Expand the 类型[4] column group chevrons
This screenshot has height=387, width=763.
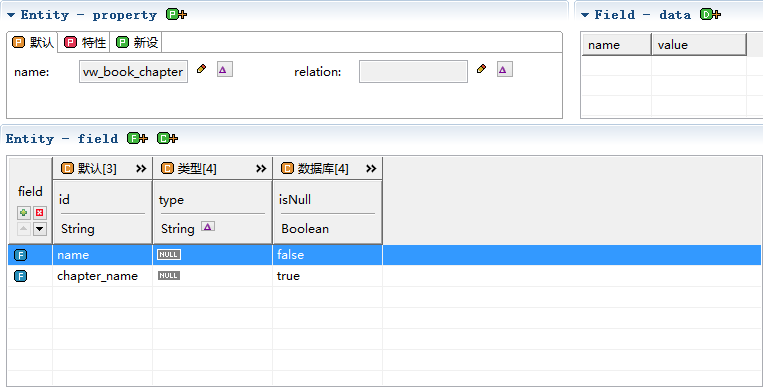pos(261,168)
